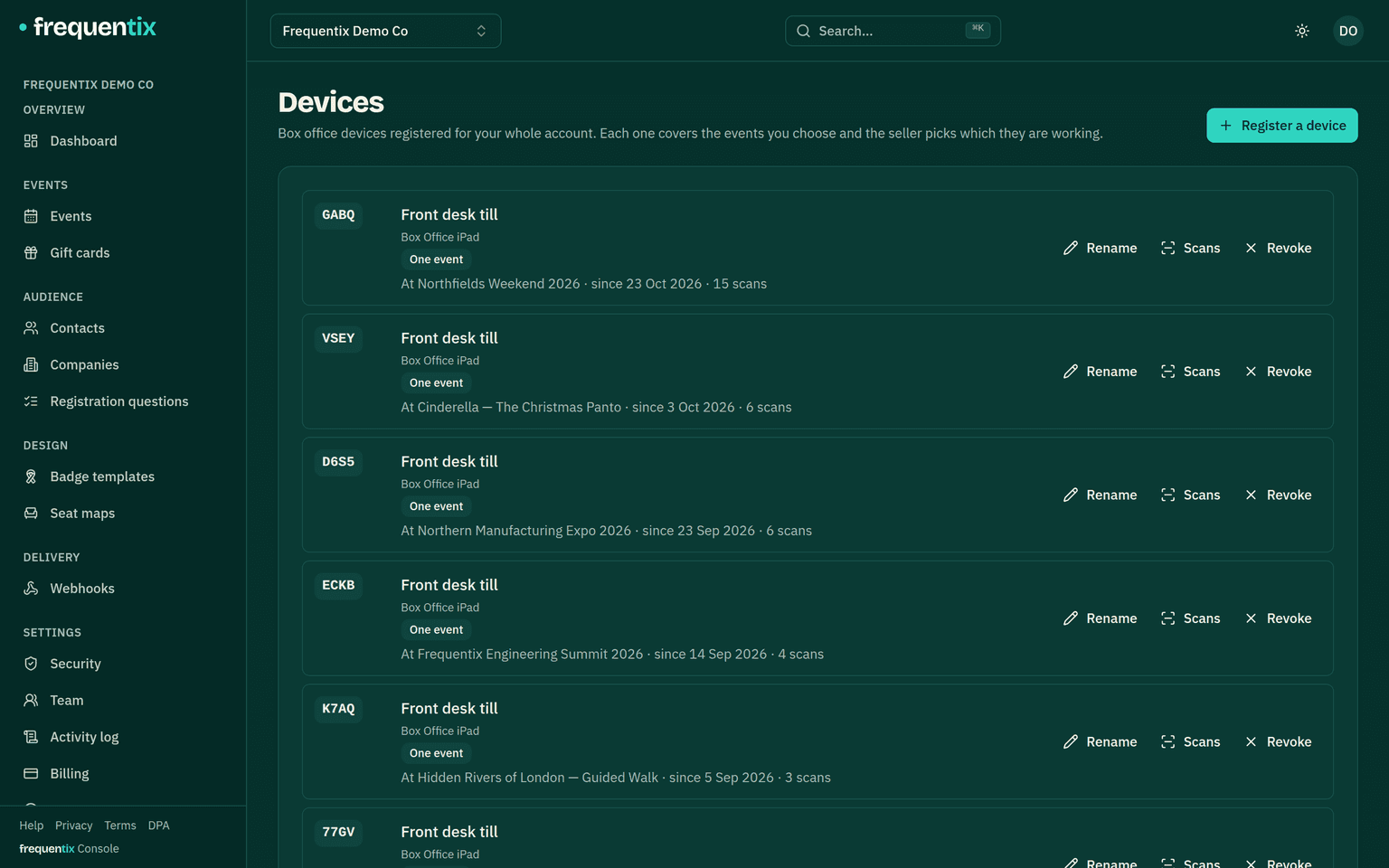Revoke the ECKB device
The width and height of the screenshot is (1389, 868).
pyautogui.click(x=1278, y=618)
